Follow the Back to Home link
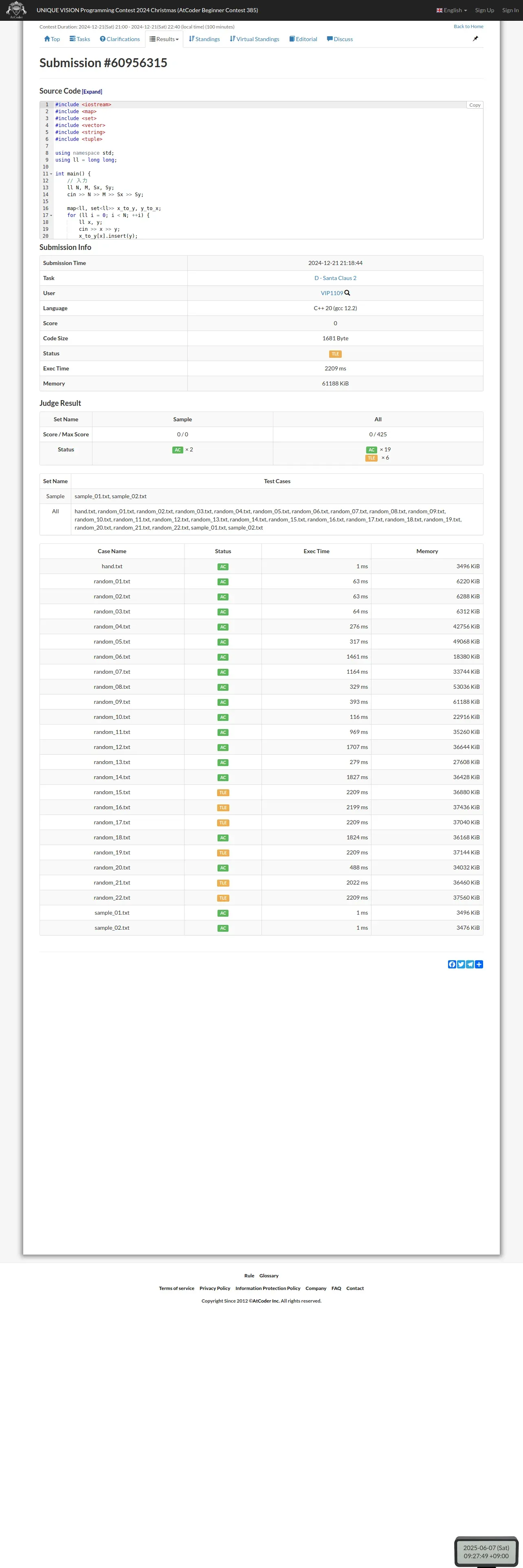 (468, 27)
